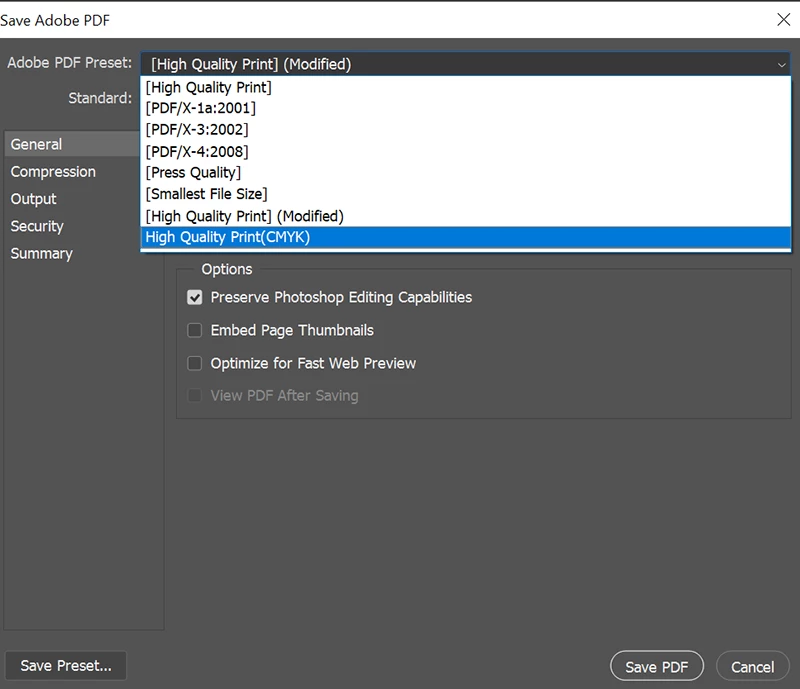Uncheck Preserve Photoshop Editing Capabilities
Image resolution: width=800 pixels, height=689 pixels.
(x=194, y=298)
